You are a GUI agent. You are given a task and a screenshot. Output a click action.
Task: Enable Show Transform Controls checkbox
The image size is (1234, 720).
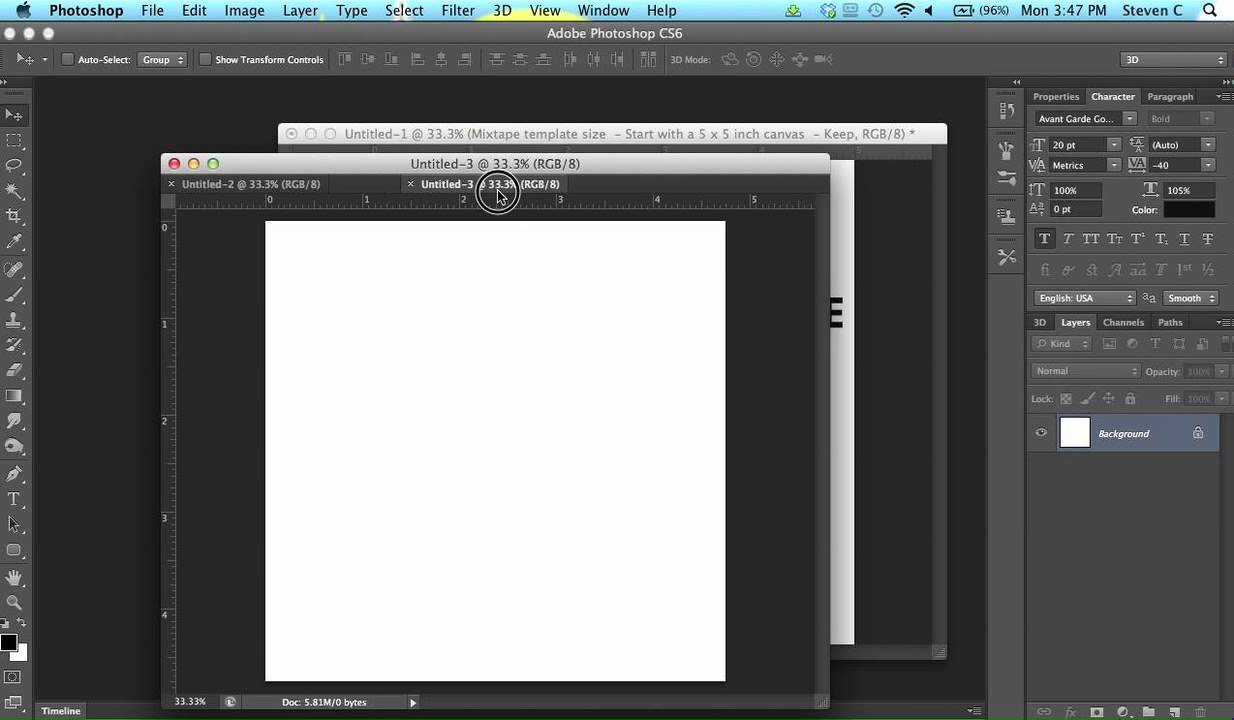(x=205, y=60)
